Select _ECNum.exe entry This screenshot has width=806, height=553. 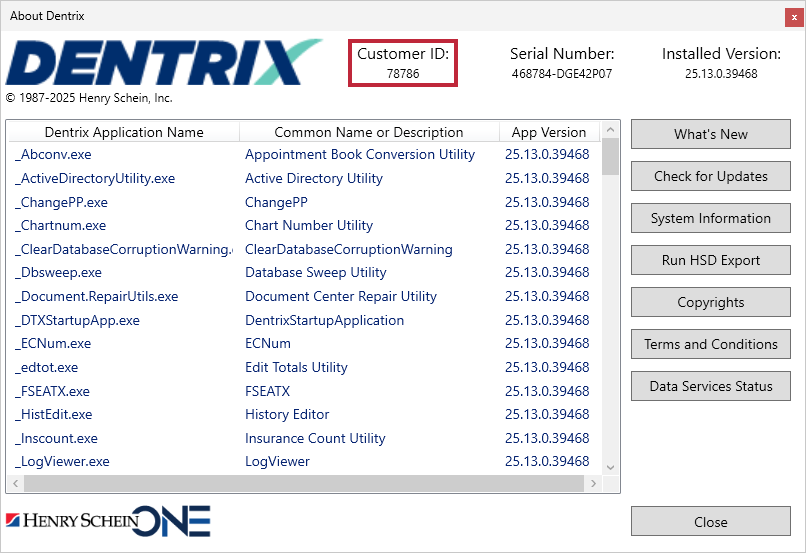coord(53,343)
